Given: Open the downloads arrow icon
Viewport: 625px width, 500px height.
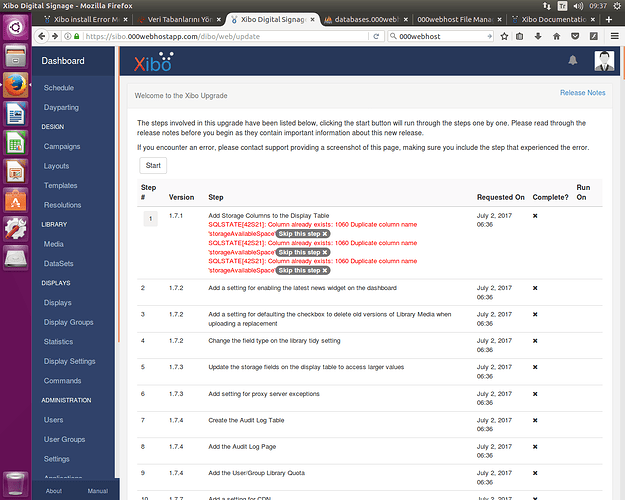Looking at the screenshot, I should [x=538, y=36].
